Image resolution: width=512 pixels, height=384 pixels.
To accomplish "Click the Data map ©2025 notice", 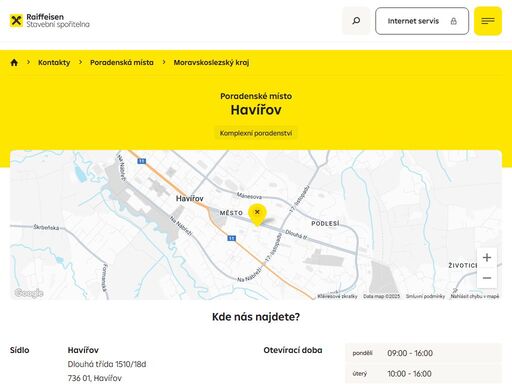I will pyautogui.click(x=381, y=296).
